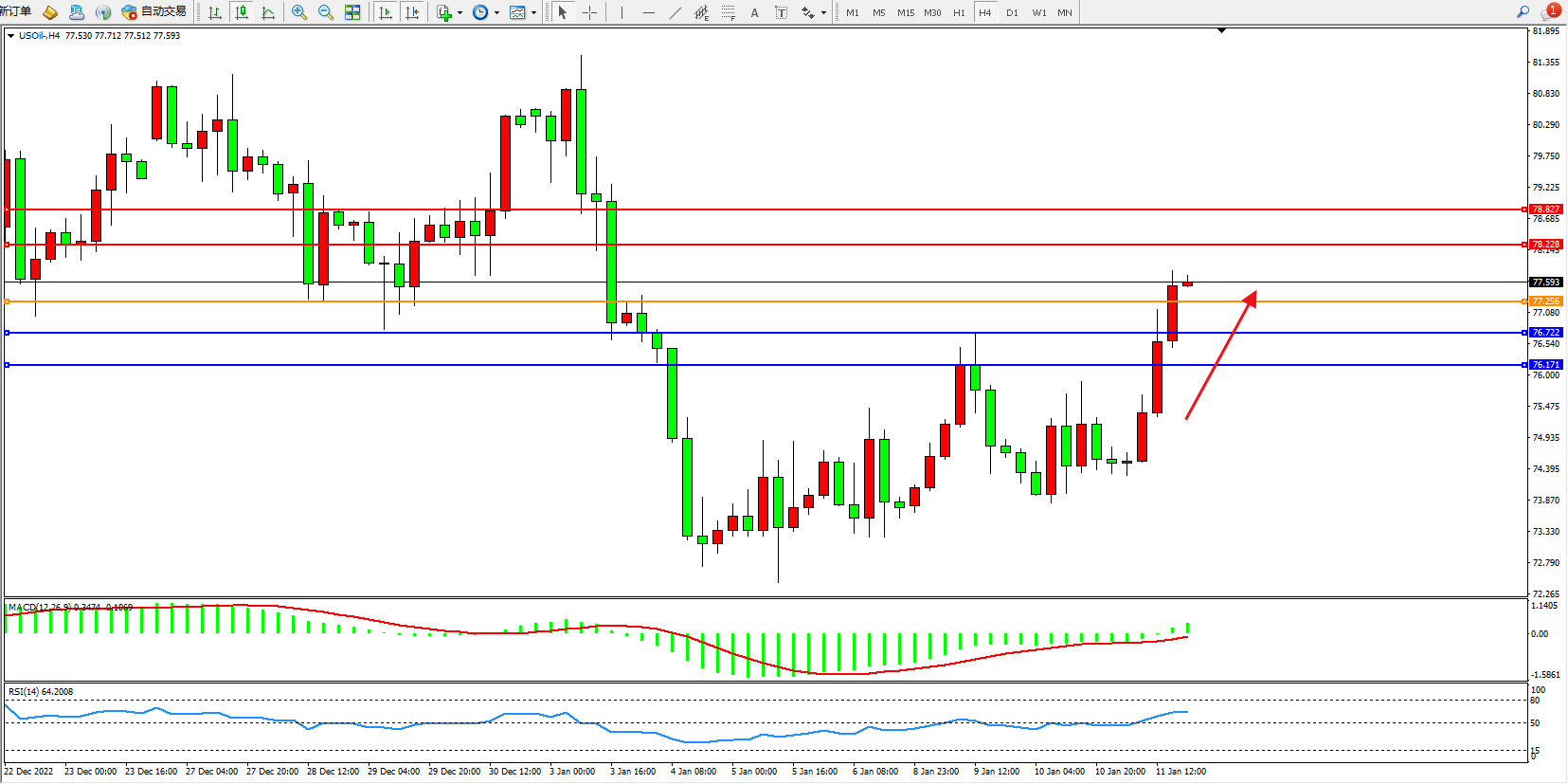The width and height of the screenshot is (1568, 784).
Task: Switch to the D1 timeframe
Action: [1012, 12]
